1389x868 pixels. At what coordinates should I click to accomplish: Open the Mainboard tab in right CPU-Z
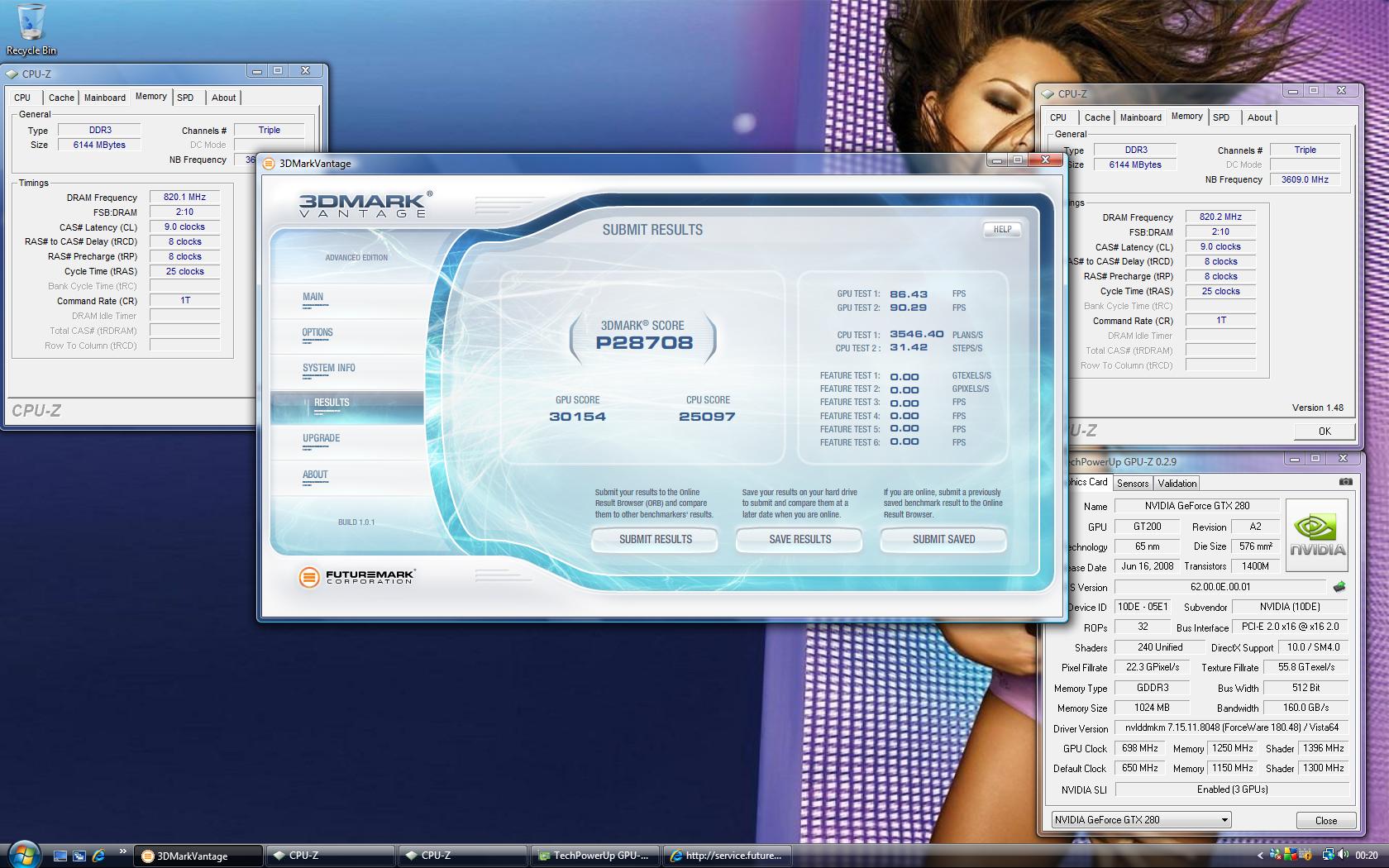1141,117
